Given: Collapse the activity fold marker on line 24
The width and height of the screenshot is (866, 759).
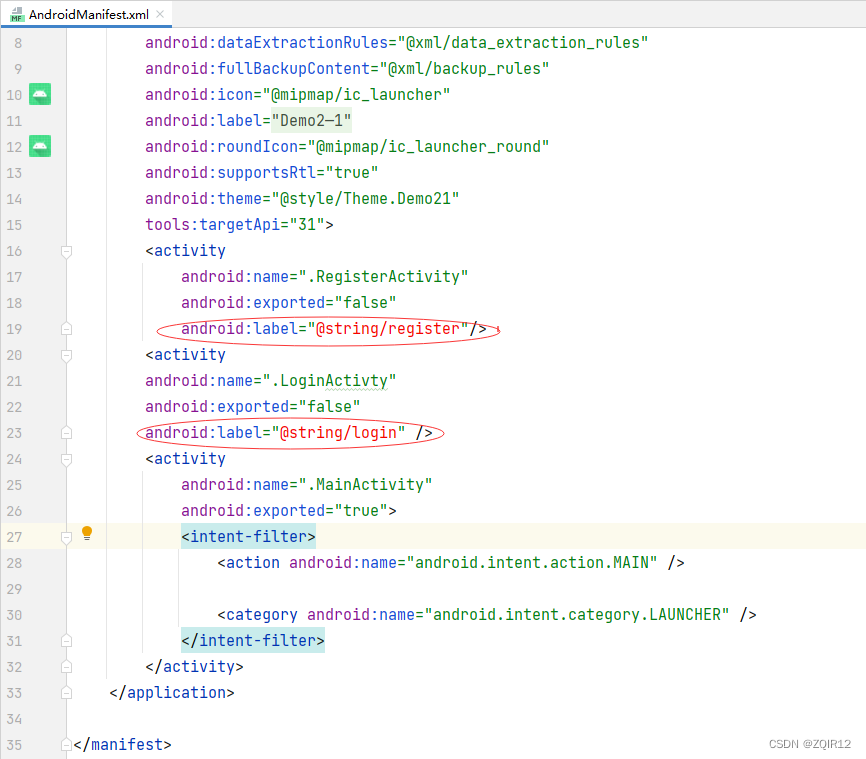Looking at the screenshot, I should click(x=66, y=460).
